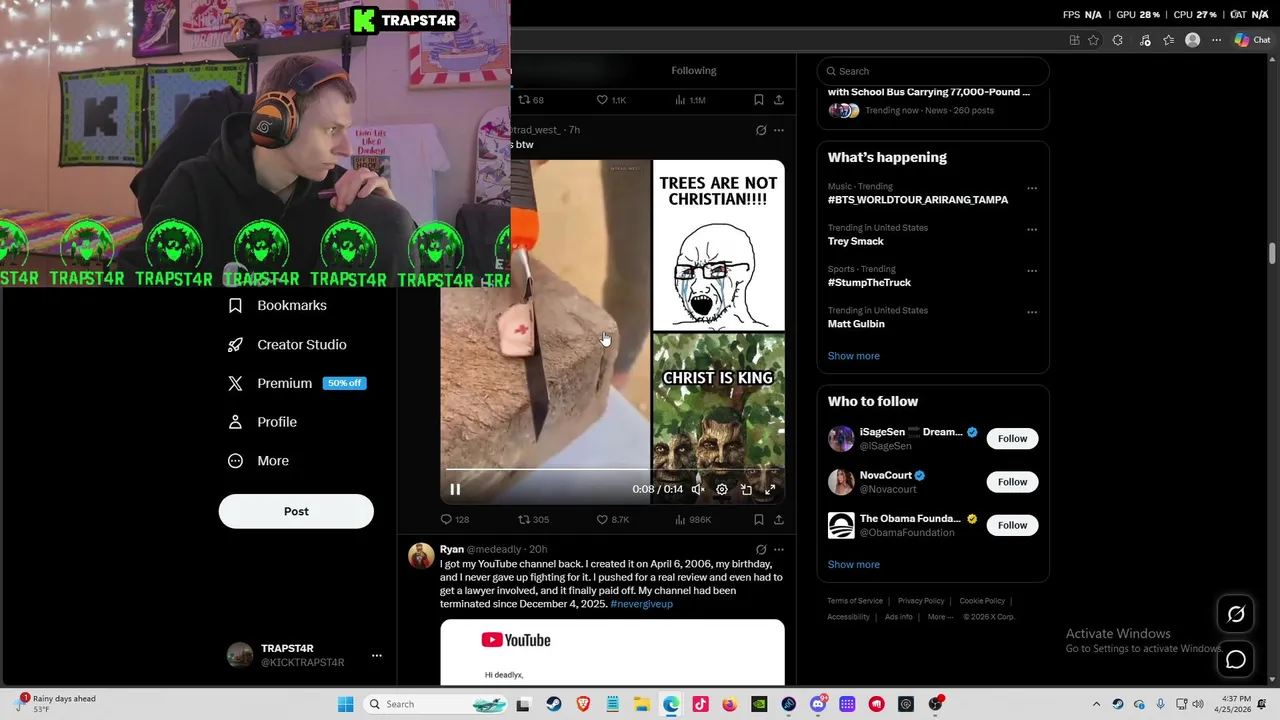The height and width of the screenshot is (720, 1280).
Task: Open the Windows Start menu
Action: (x=345, y=704)
